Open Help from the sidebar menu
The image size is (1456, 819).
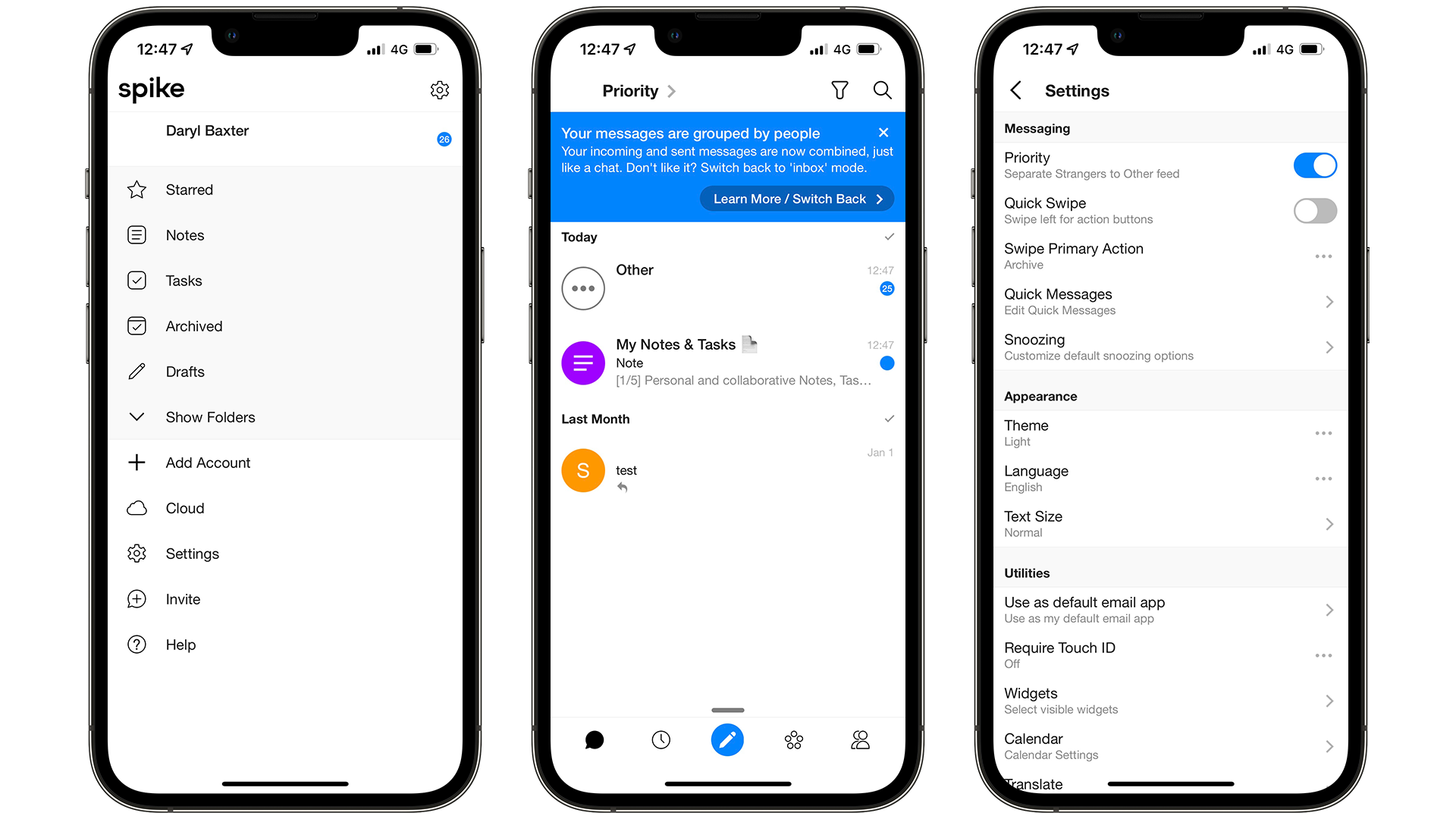pos(181,644)
